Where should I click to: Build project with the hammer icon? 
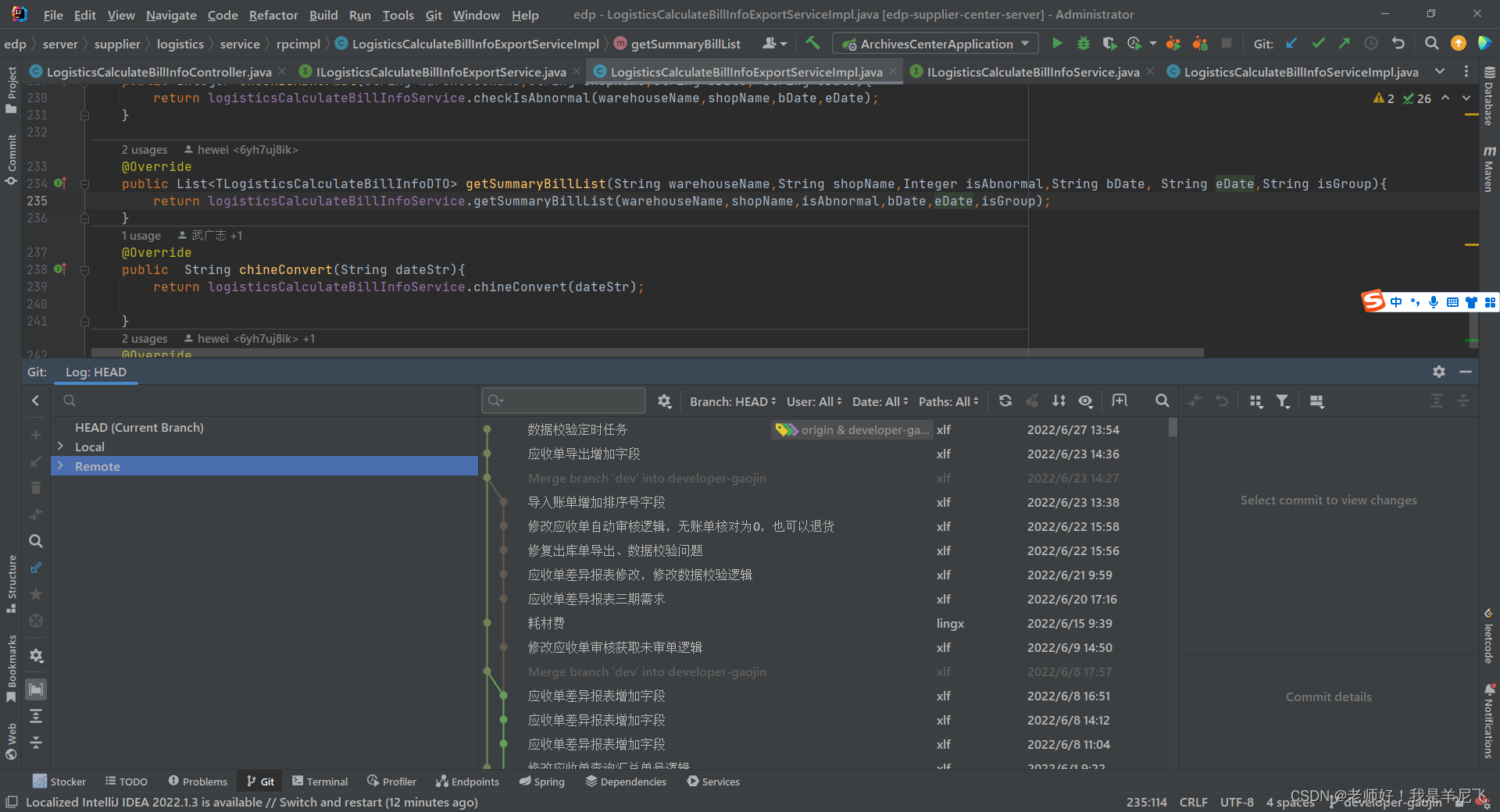tap(812, 44)
